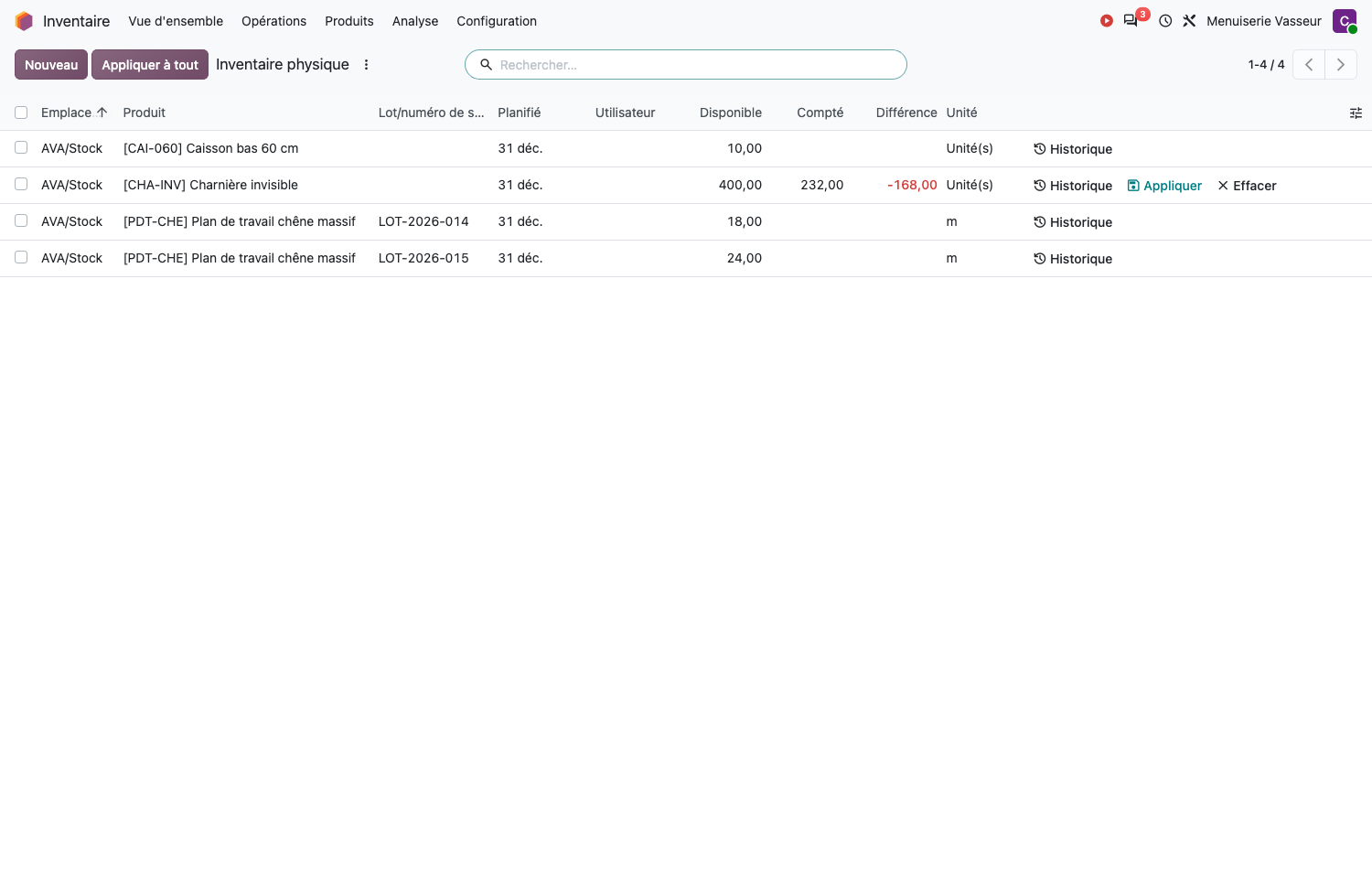Open the messages icon with badge 3

tap(1131, 20)
